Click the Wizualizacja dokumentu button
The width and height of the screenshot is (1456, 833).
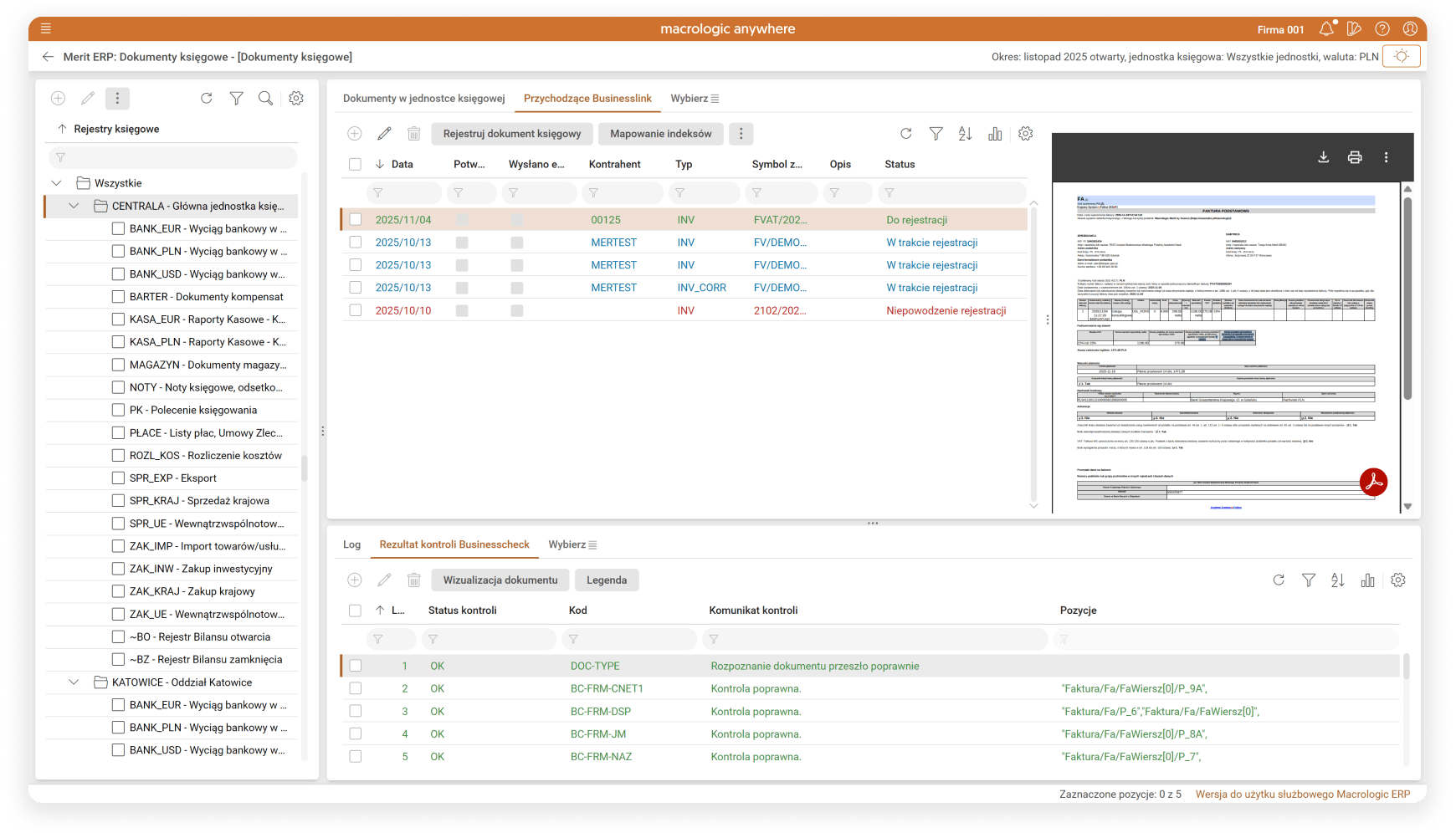(x=500, y=580)
